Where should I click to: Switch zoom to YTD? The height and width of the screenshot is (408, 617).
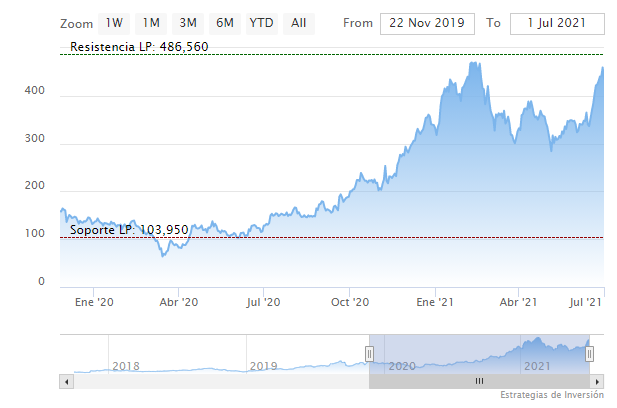[x=261, y=23]
